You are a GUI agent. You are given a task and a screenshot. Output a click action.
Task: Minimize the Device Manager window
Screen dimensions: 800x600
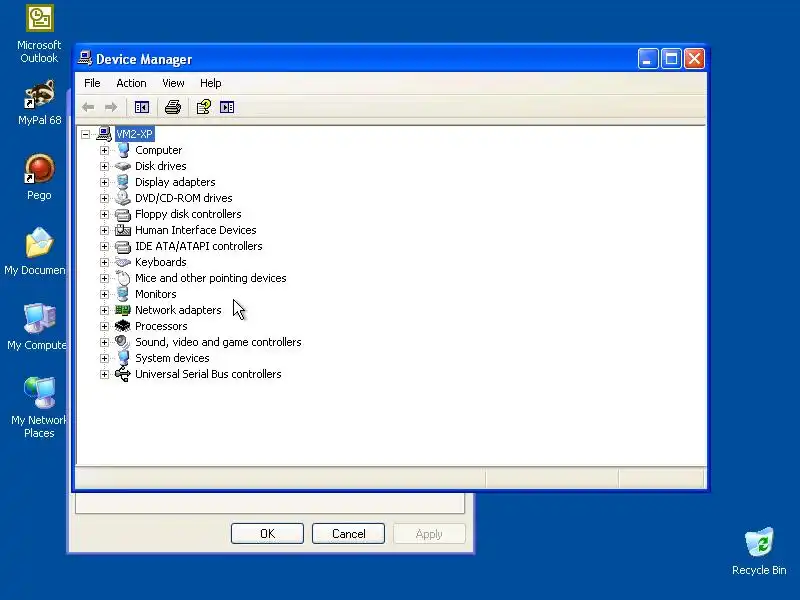(x=648, y=59)
